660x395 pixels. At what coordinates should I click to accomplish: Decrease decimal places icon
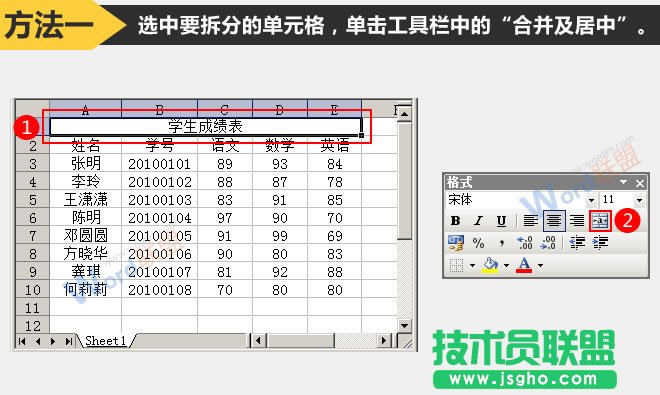tap(548, 243)
